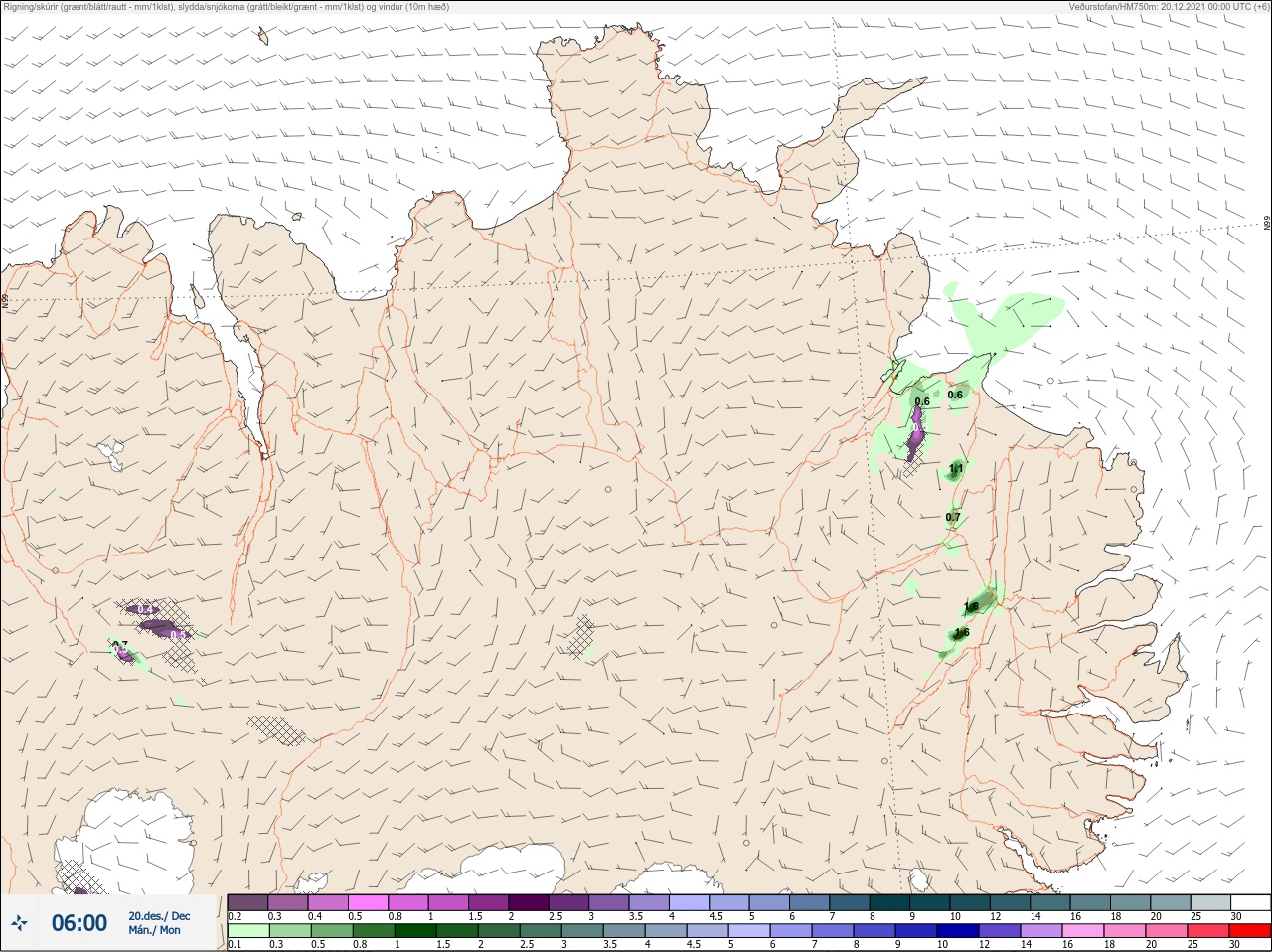Viewport: 1272px width, 952px height.
Task: Click the darkest purple swatch labeled 2 in upper legend
Action: (x=529, y=902)
